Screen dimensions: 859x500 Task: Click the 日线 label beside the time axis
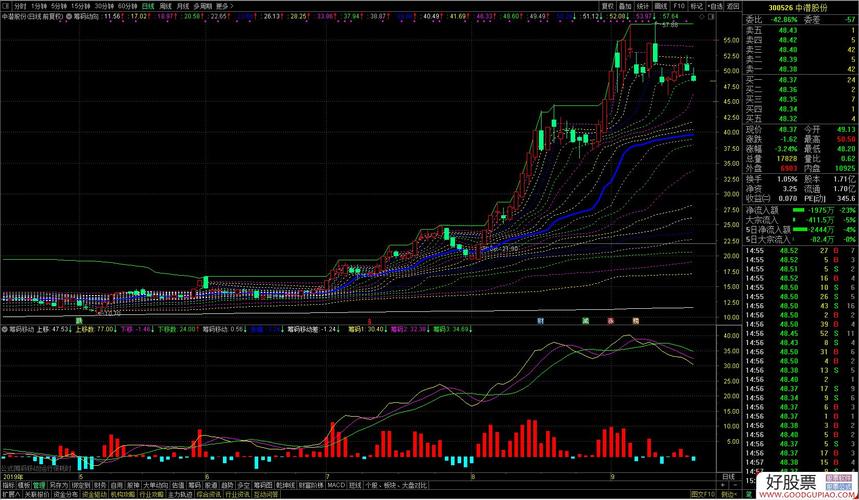tap(728, 476)
